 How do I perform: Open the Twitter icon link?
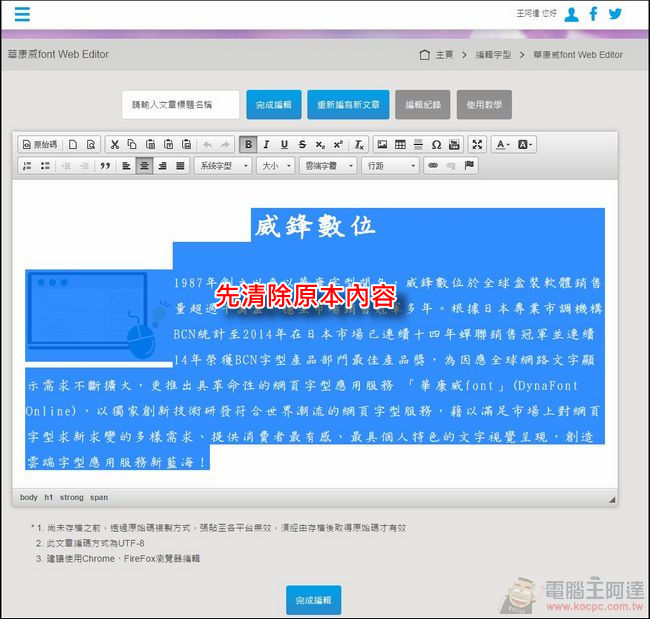click(x=615, y=14)
